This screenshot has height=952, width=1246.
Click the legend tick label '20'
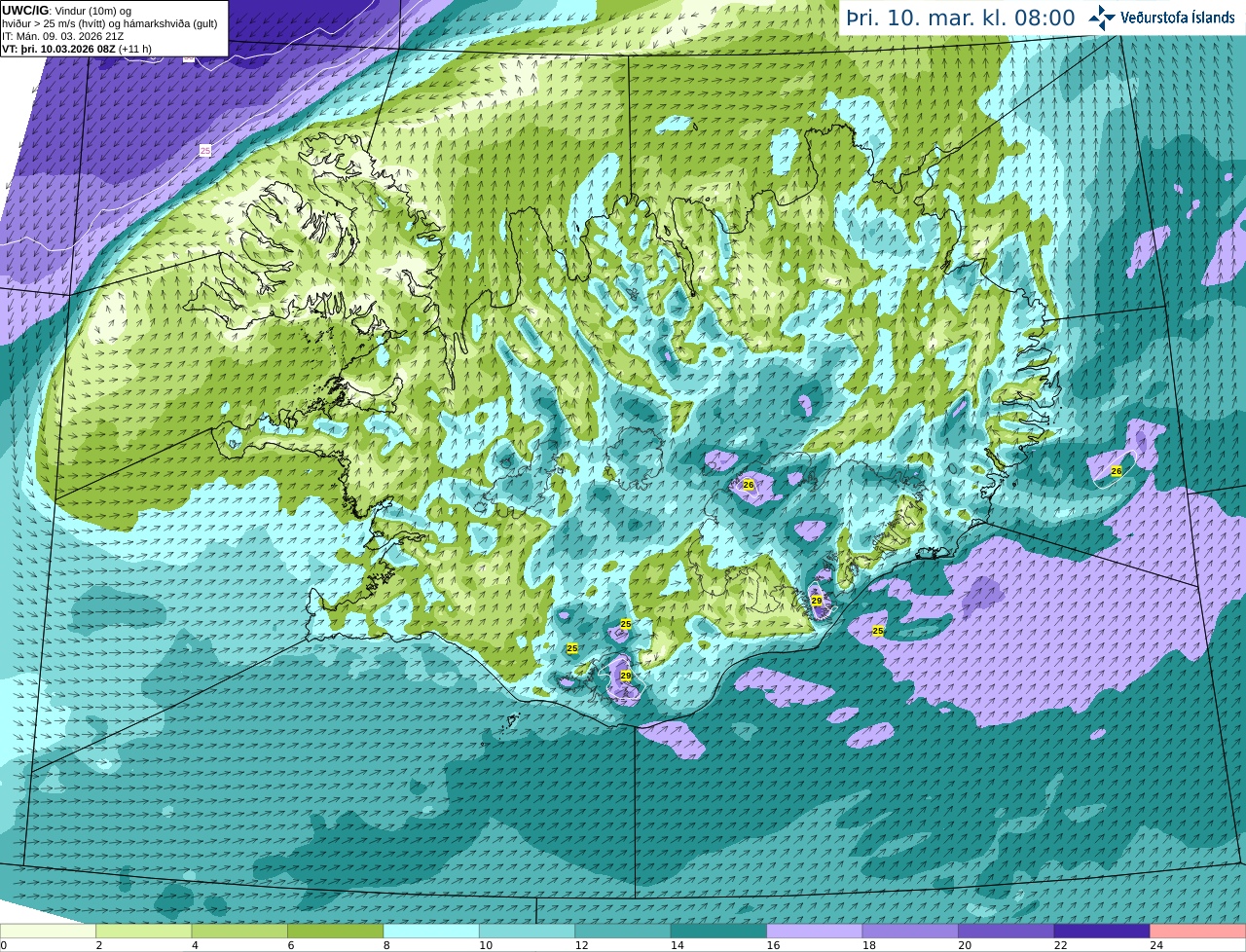click(966, 945)
